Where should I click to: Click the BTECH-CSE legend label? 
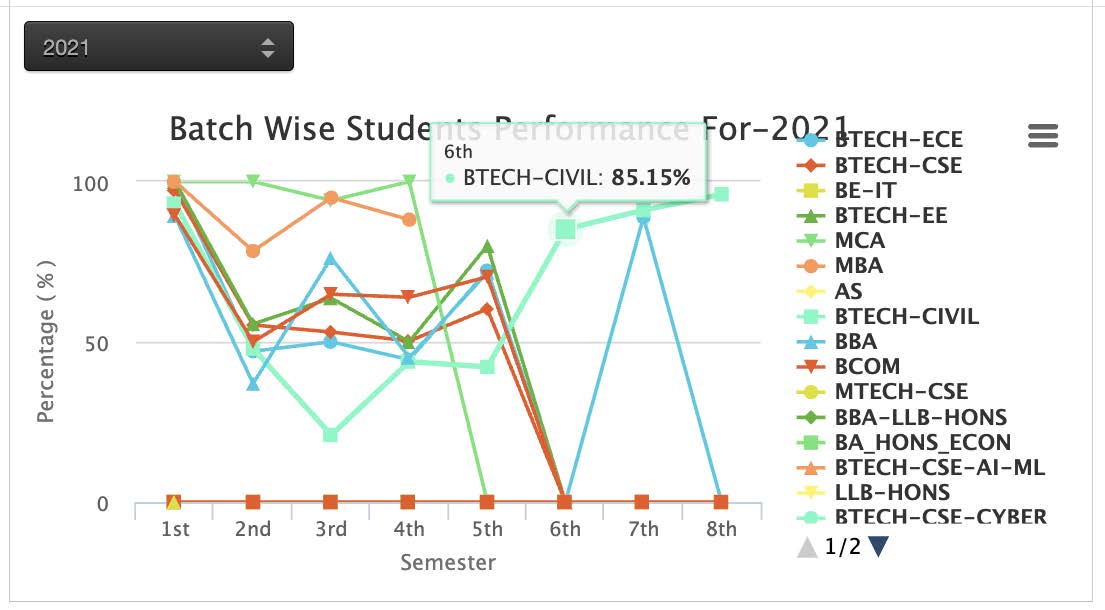tap(898, 165)
